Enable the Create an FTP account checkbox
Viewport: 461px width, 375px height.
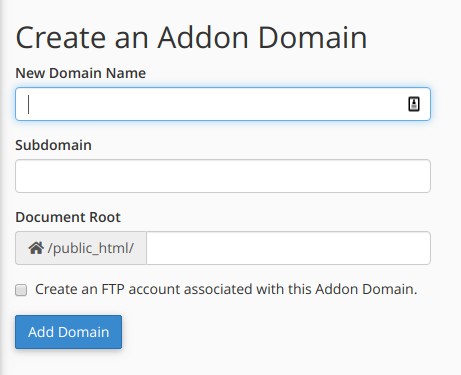(21, 290)
